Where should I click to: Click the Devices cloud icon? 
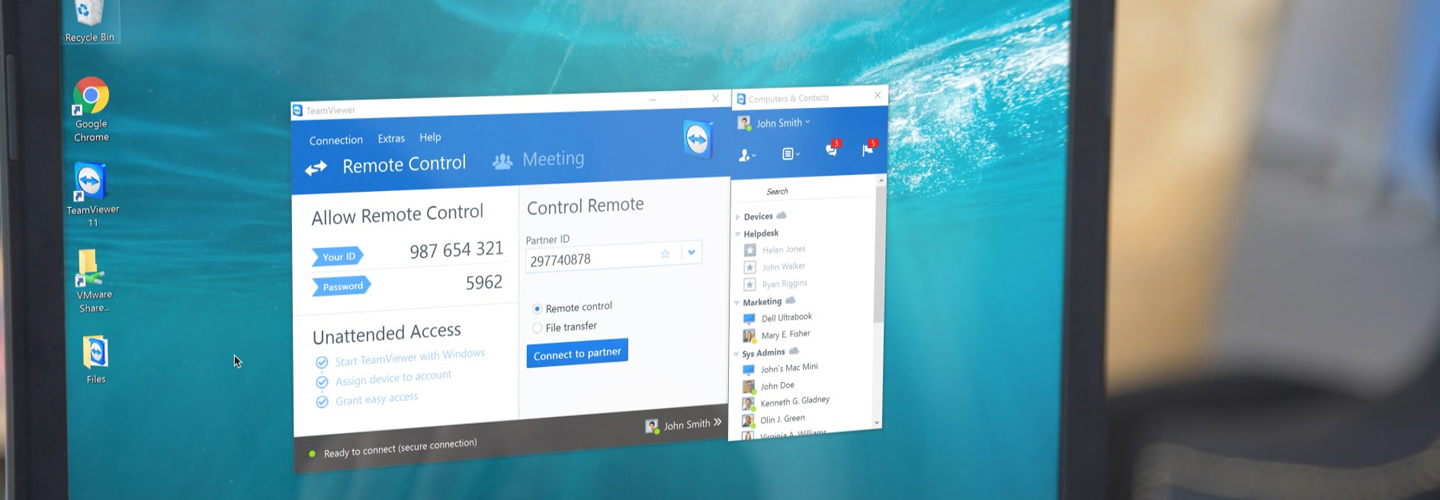pos(782,215)
